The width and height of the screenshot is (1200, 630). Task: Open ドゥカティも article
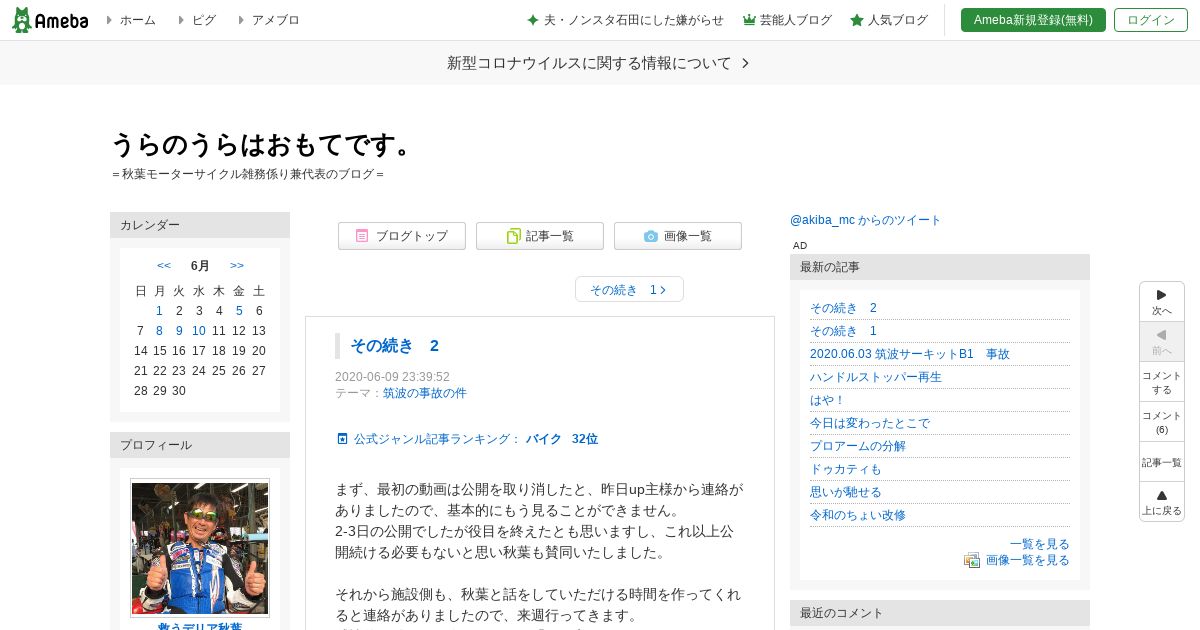pyautogui.click(x=846, y=469)
